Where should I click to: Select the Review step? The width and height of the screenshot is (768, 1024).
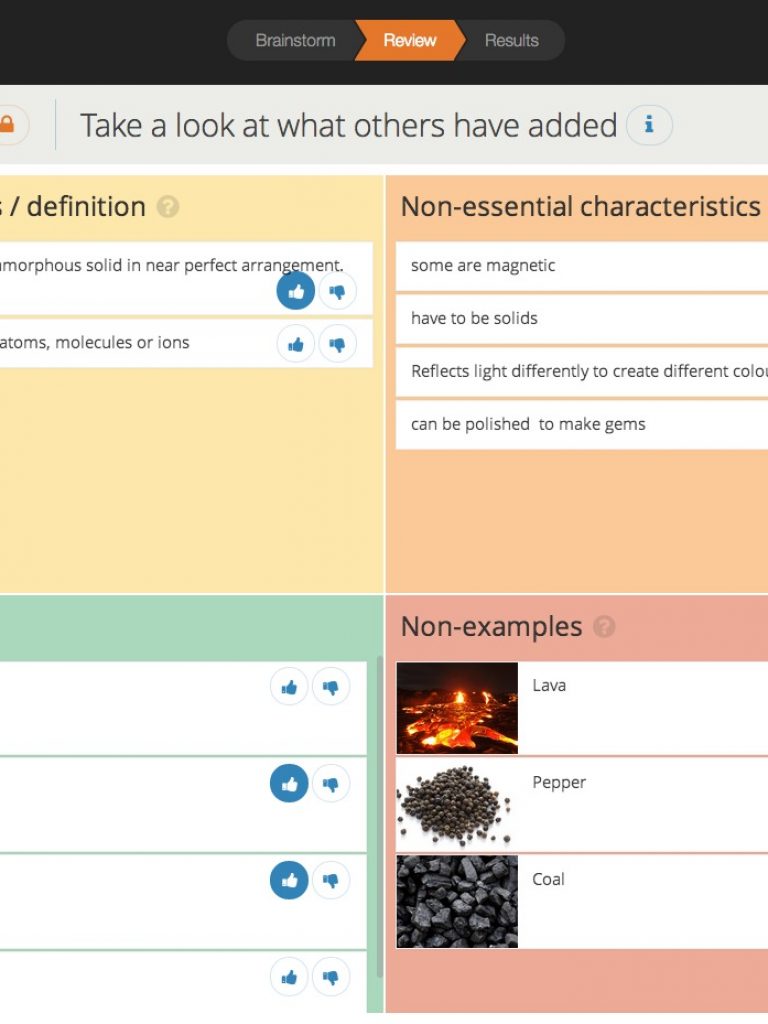point(409,40)
